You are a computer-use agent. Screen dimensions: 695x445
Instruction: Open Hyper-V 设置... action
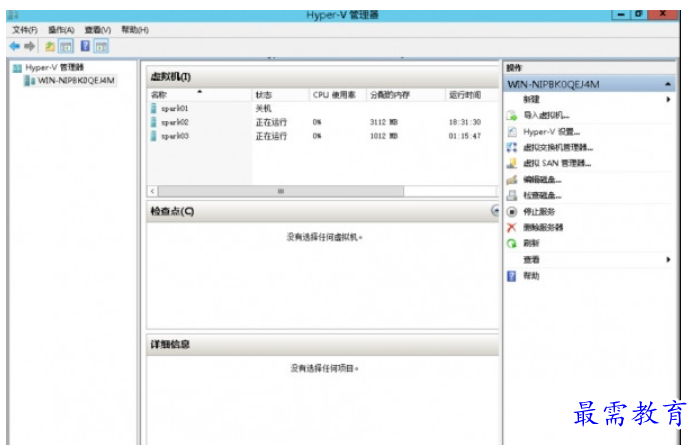[551, 132]
